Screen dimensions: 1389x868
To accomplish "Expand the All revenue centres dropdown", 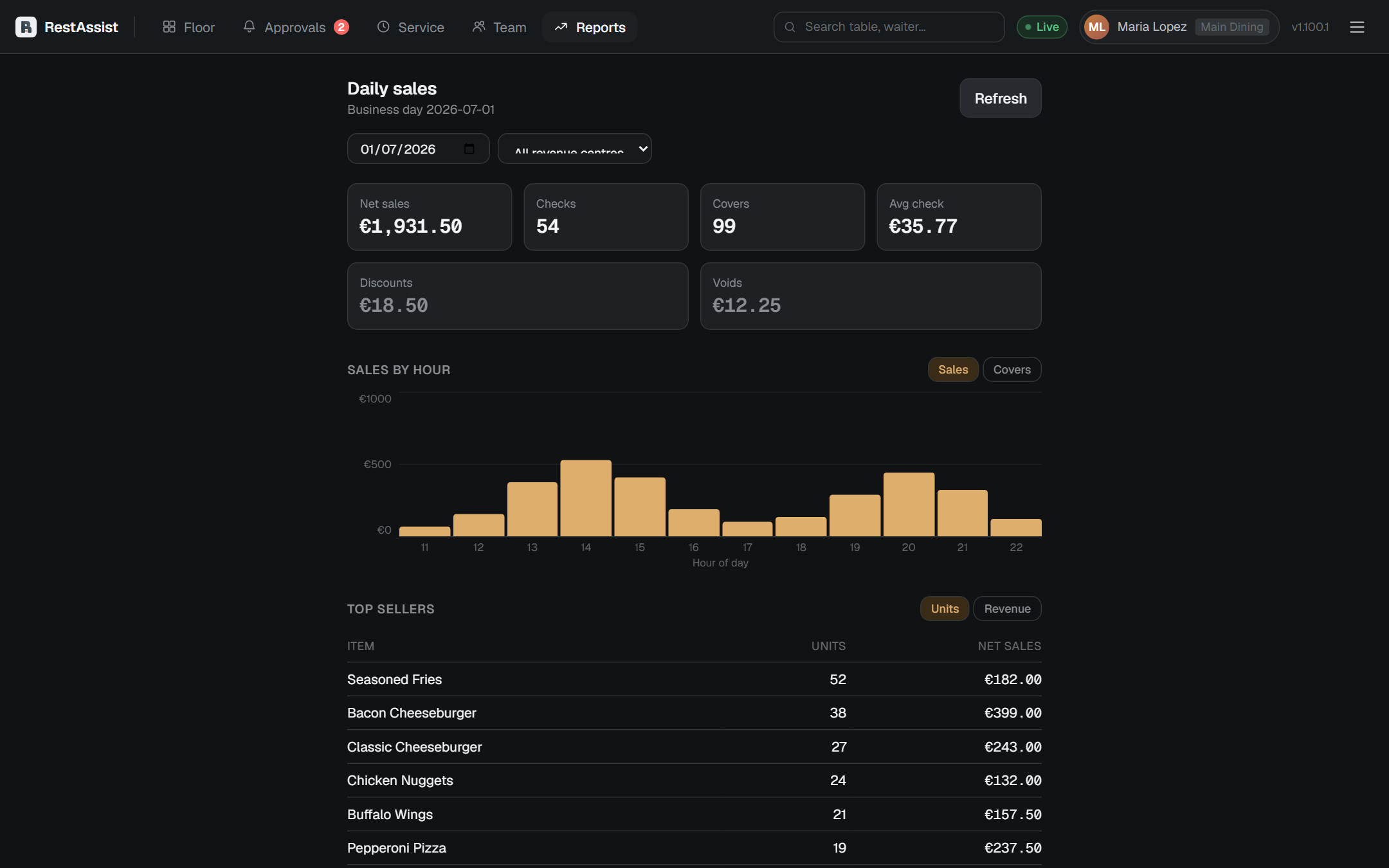I will 575,149.
